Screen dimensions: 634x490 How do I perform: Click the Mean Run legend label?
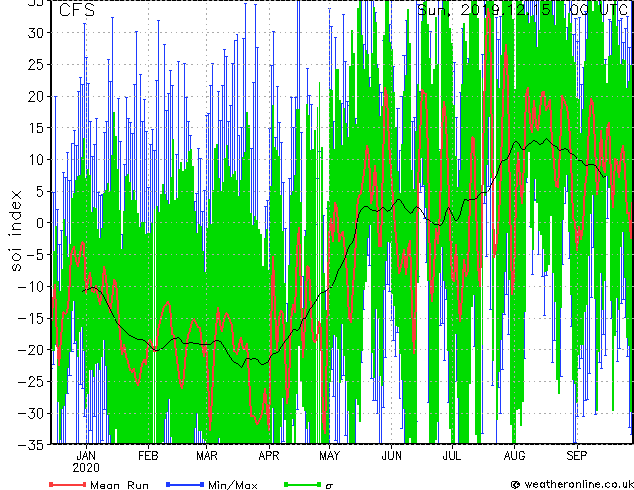coord(118,484)
